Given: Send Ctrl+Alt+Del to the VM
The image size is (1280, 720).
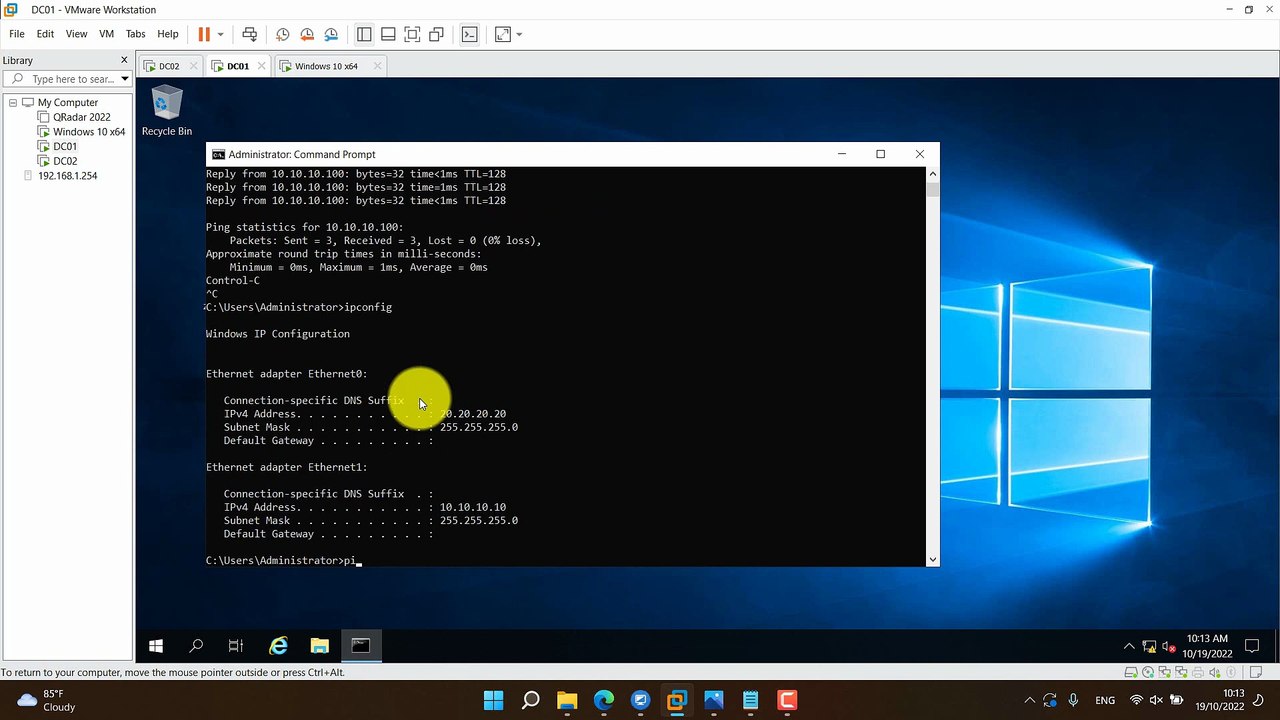Looking at the screenshot, I should (x=250, y=34).
